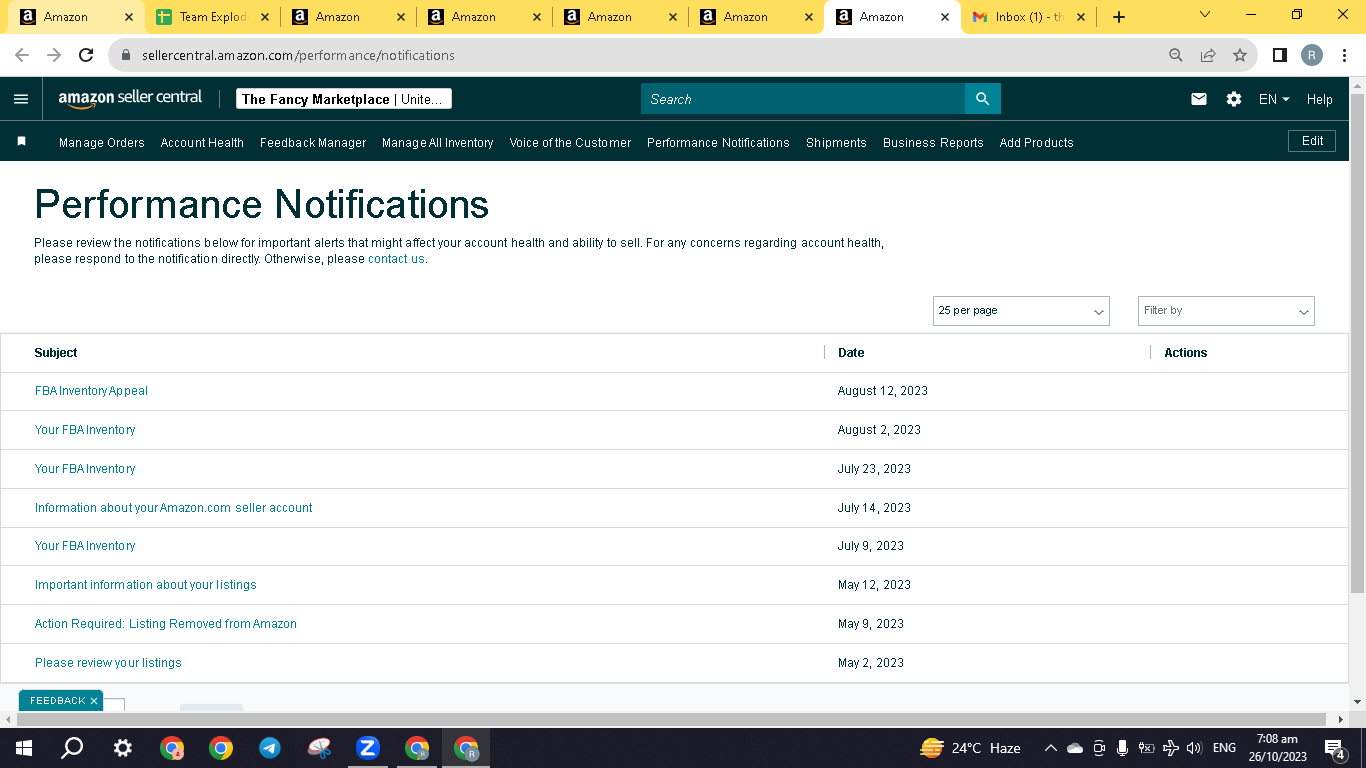1366x768 pixels.
Task: Open Your FBA Inventory from July 9, 2023
Action: (85, 546)
